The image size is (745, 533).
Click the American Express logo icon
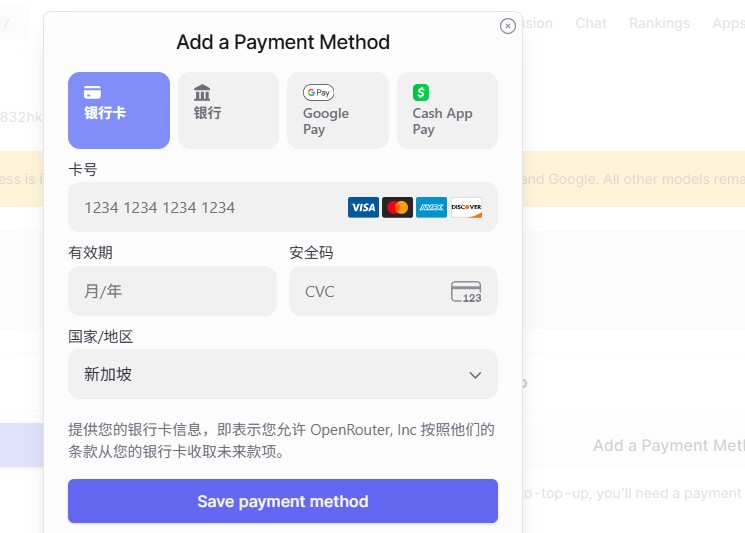(x=431, y=207)
